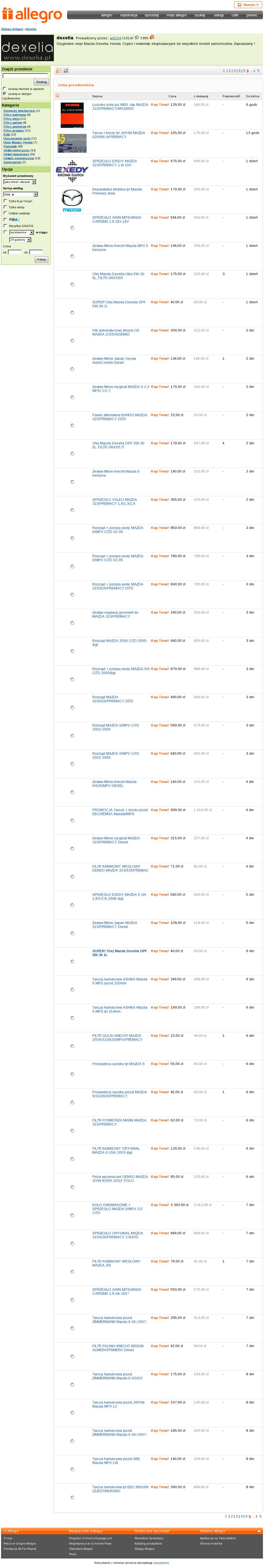Switch to gallery view icon
Screen dimensions: 264x1568
(66, 71)
